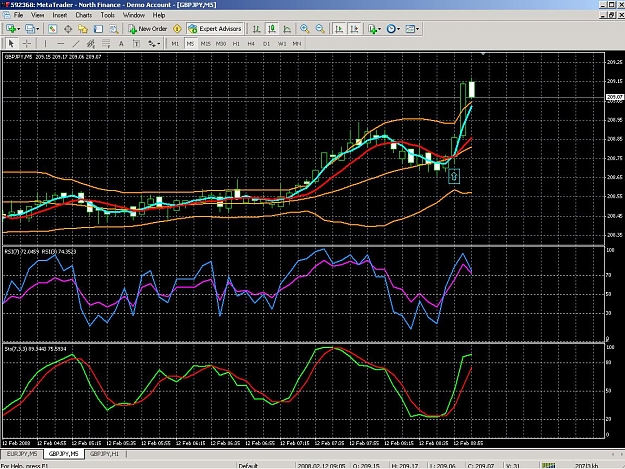Switch chart to line chart type
625x469 pixels.
[287, 29]
